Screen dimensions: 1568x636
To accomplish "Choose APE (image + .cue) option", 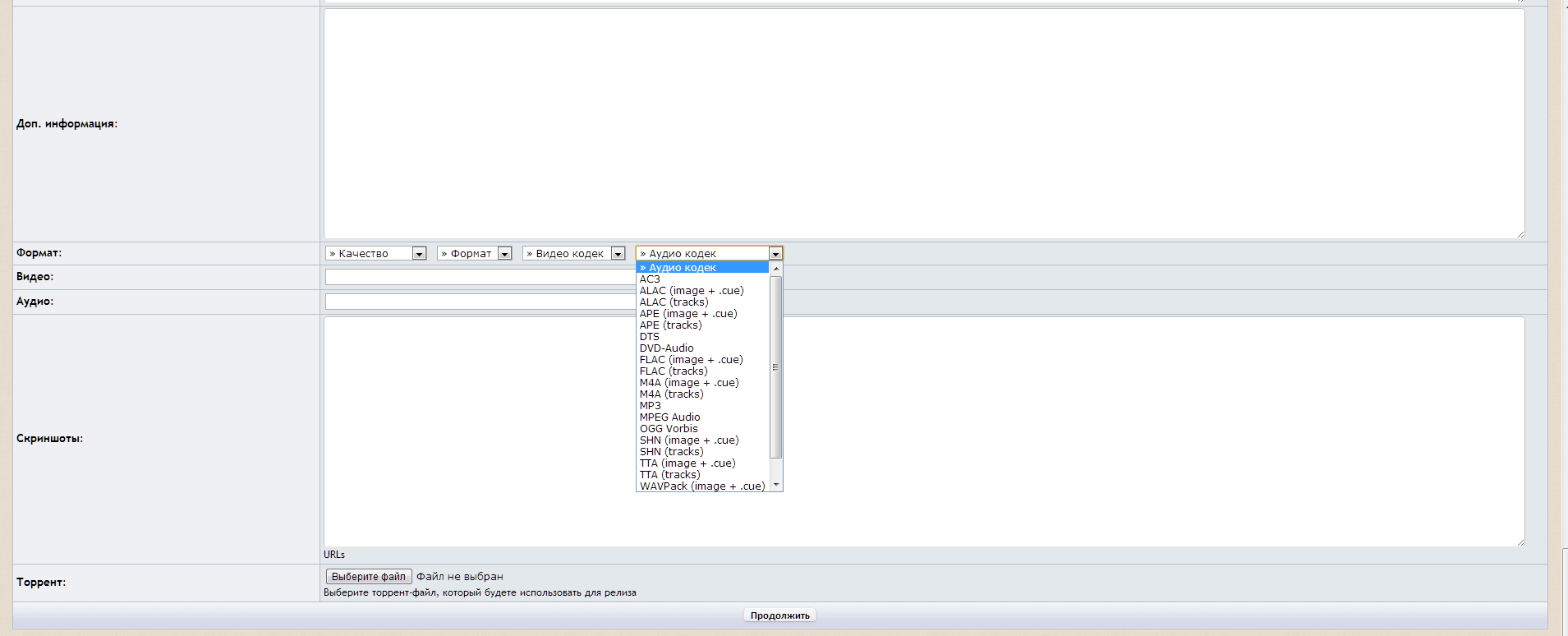I will pos(703,314).
